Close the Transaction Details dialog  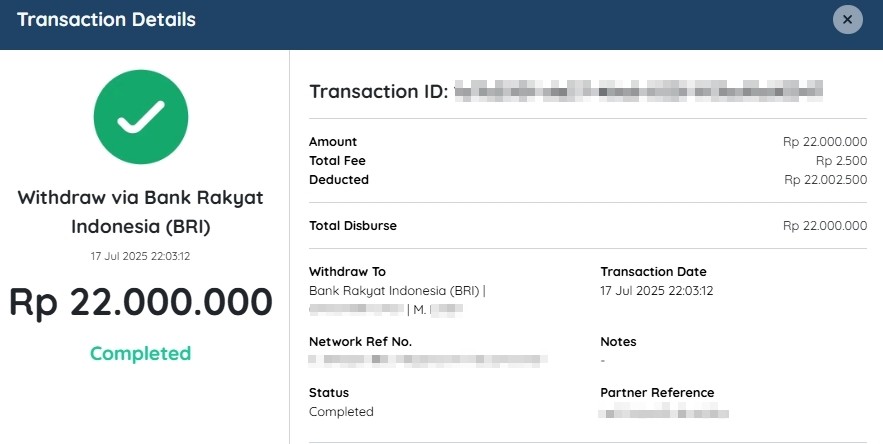[848, 20]
